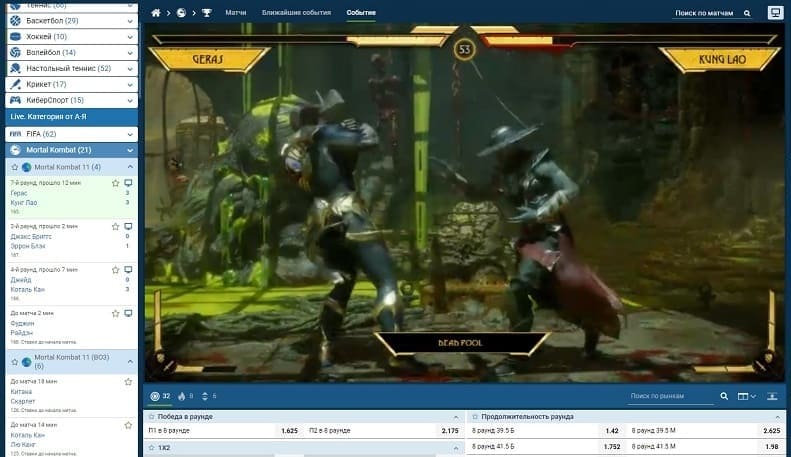Viewport: 791px width, 457px height.
Task: Click the collapse-all markets icon
Action: [x=772, y=396]
